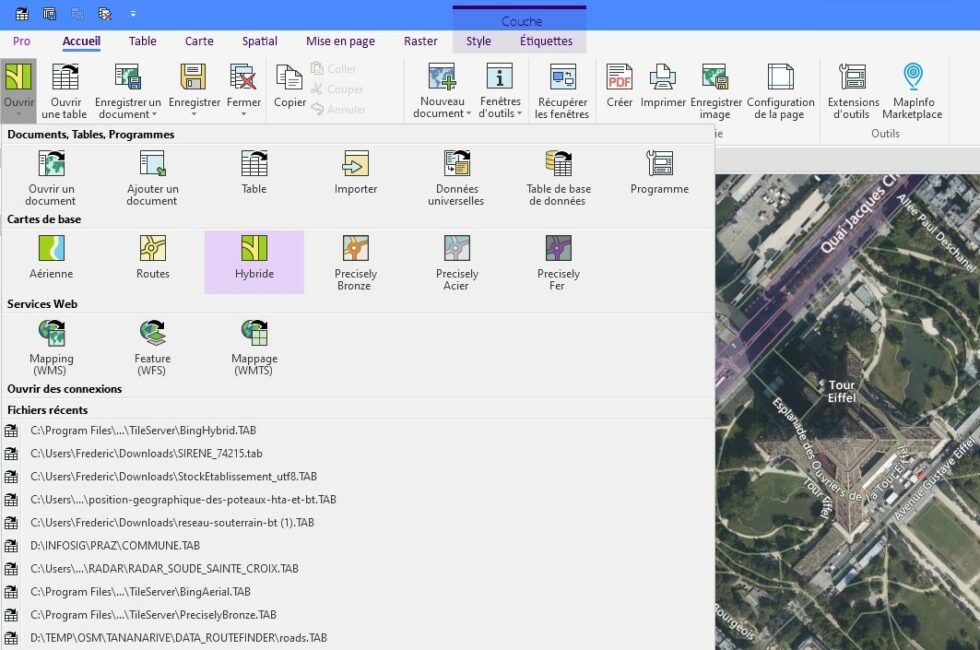The height and width of the screenshot is (650, 980).
Task: Open the Hybride base map
Action: coord(254,260)
